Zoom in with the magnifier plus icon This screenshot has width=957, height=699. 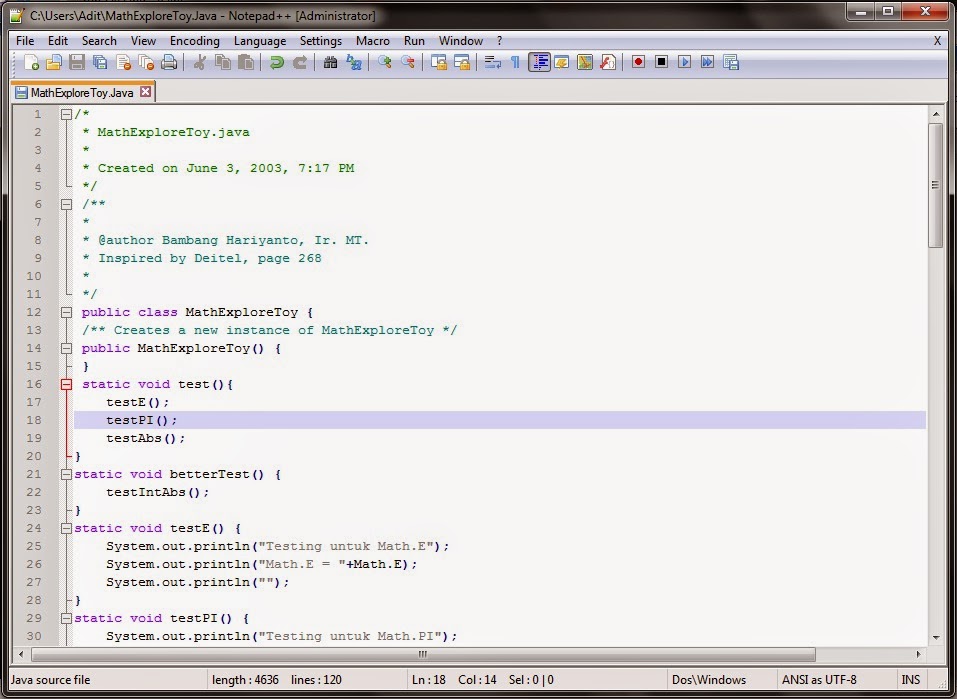click(x=385, y=62)
